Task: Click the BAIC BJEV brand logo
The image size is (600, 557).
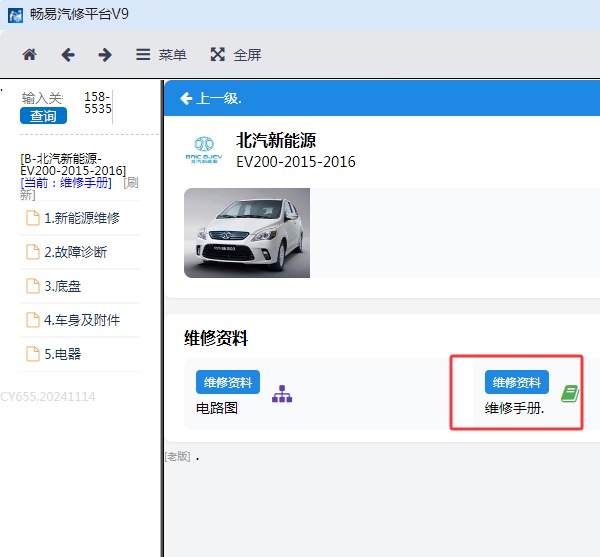Action: point(204,150)
